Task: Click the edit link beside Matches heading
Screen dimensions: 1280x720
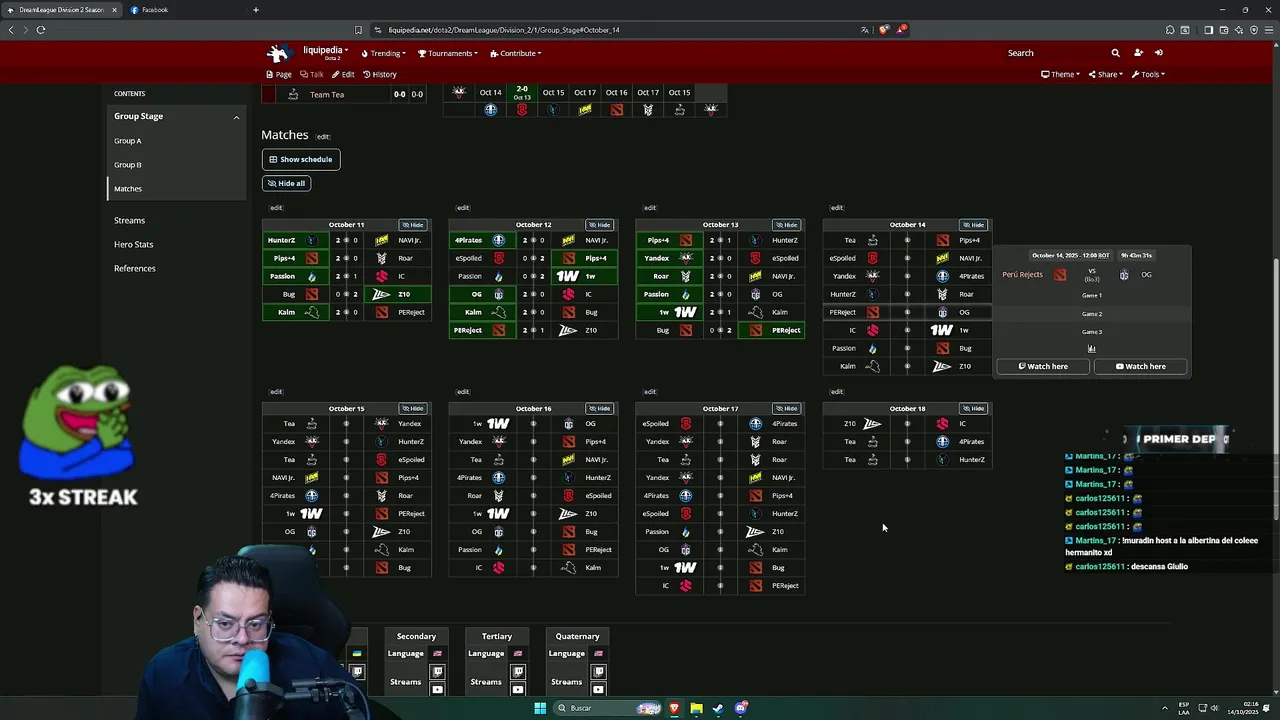Action: tap(323, 137)
